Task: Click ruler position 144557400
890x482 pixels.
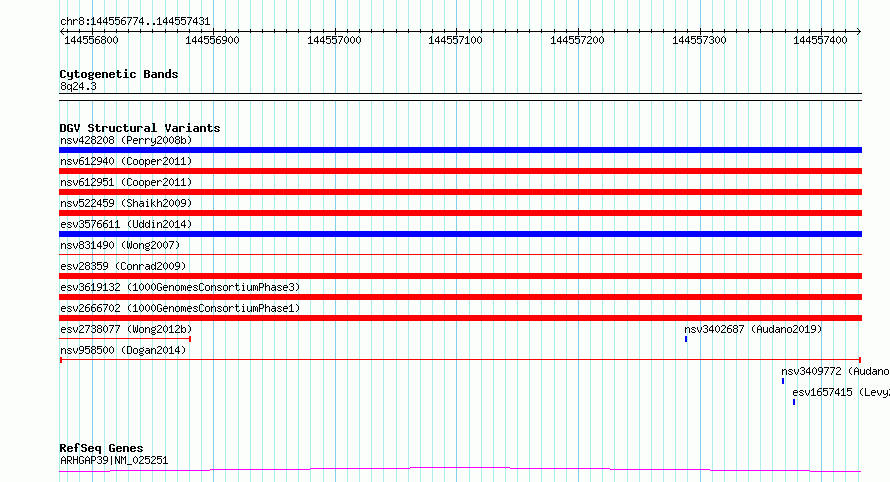Action: click(820, 40)
